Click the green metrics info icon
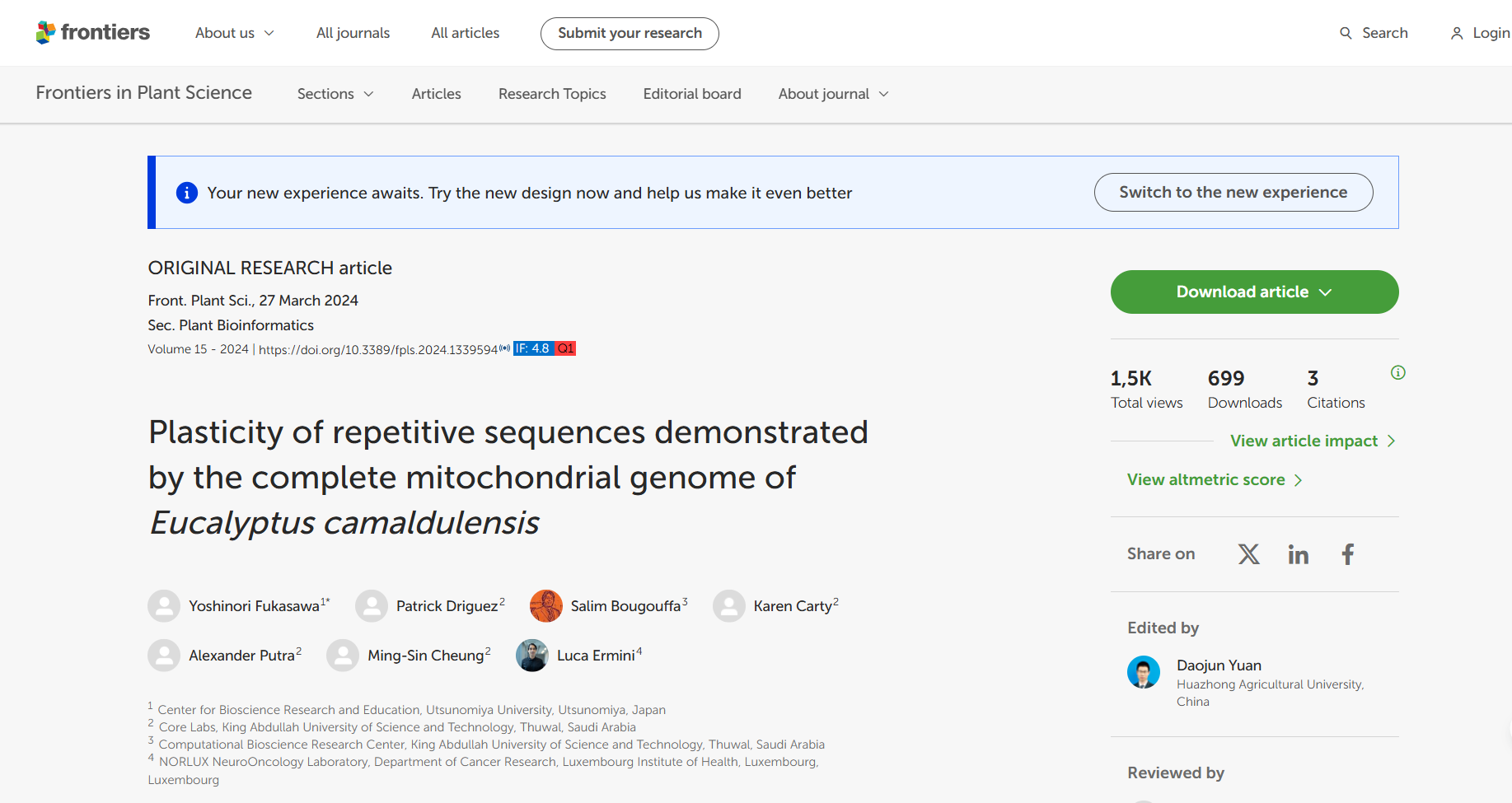The image size is (1512, 803). click(1397, 372)
